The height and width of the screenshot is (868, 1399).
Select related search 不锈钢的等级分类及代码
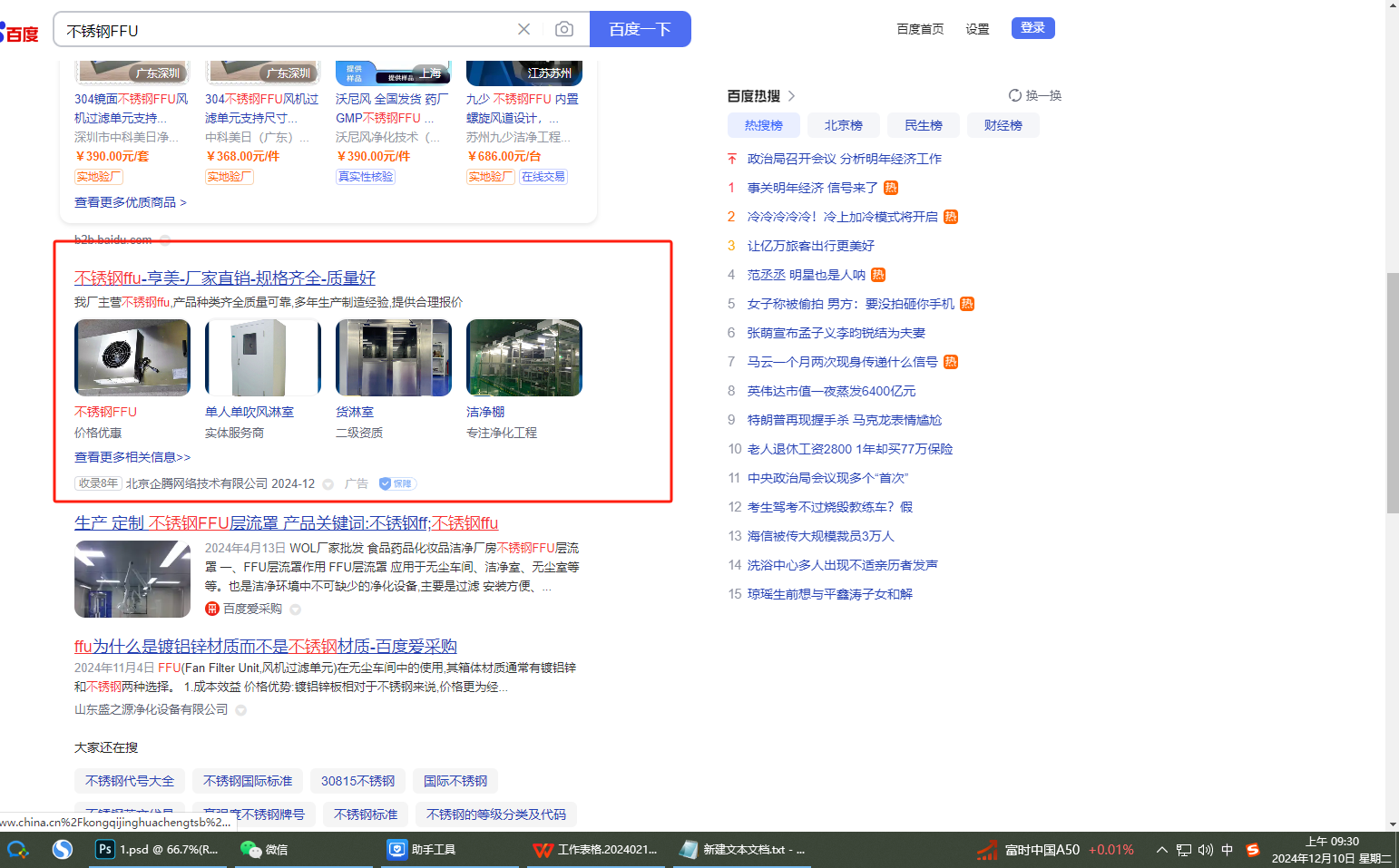click(496, 814)
